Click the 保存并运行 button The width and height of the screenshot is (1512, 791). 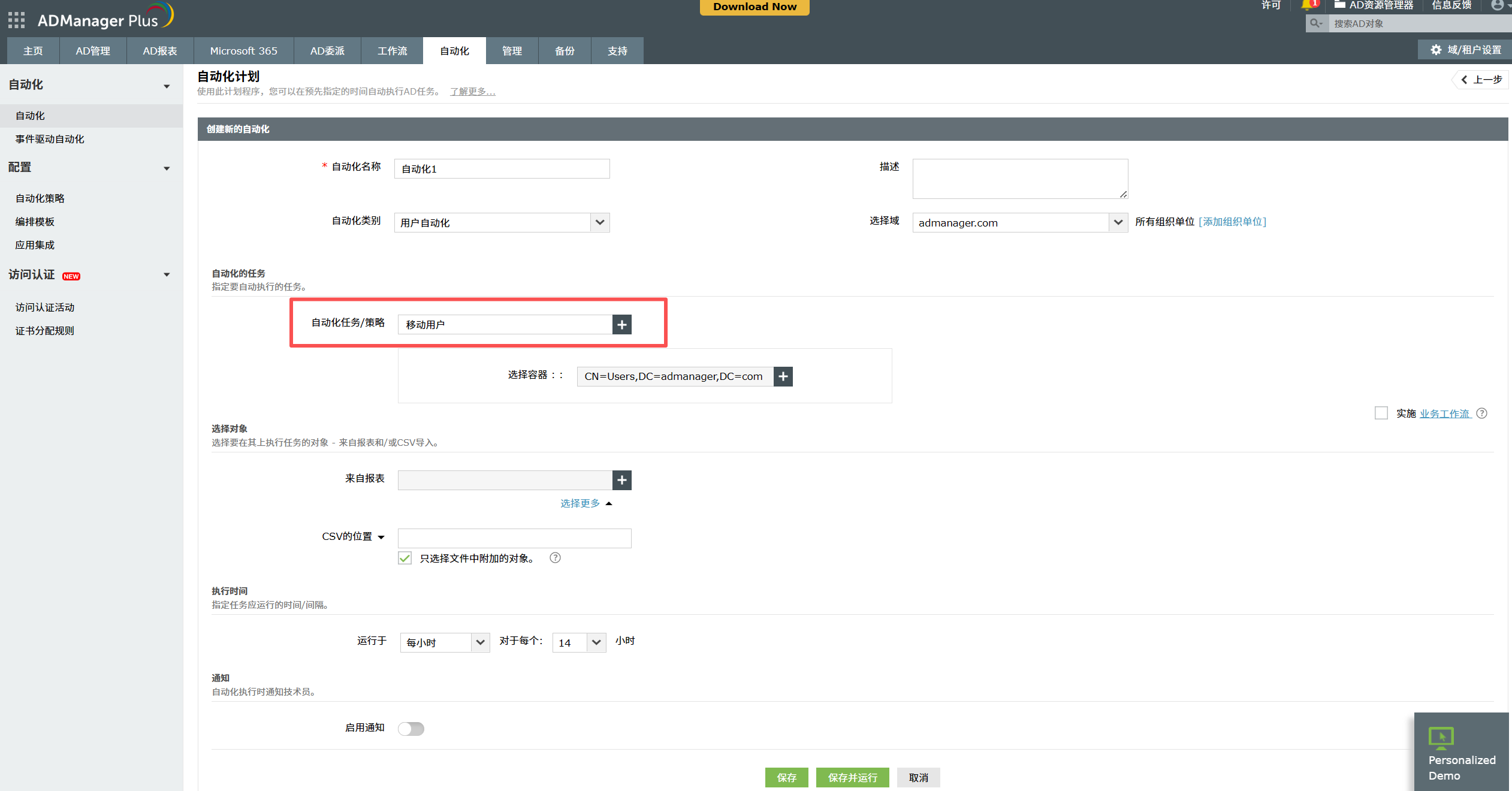tap(852, 777)
